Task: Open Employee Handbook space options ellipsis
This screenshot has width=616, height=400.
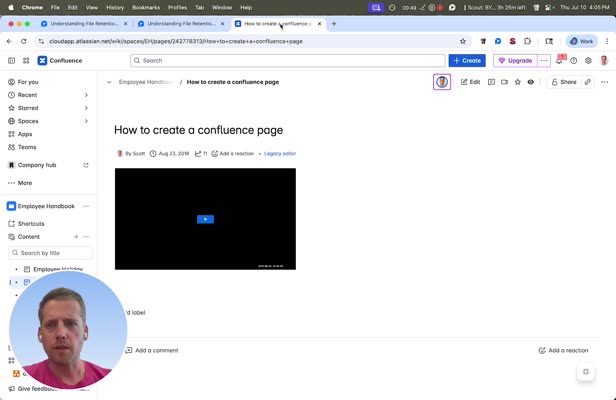Action: [x=86, y=206]
